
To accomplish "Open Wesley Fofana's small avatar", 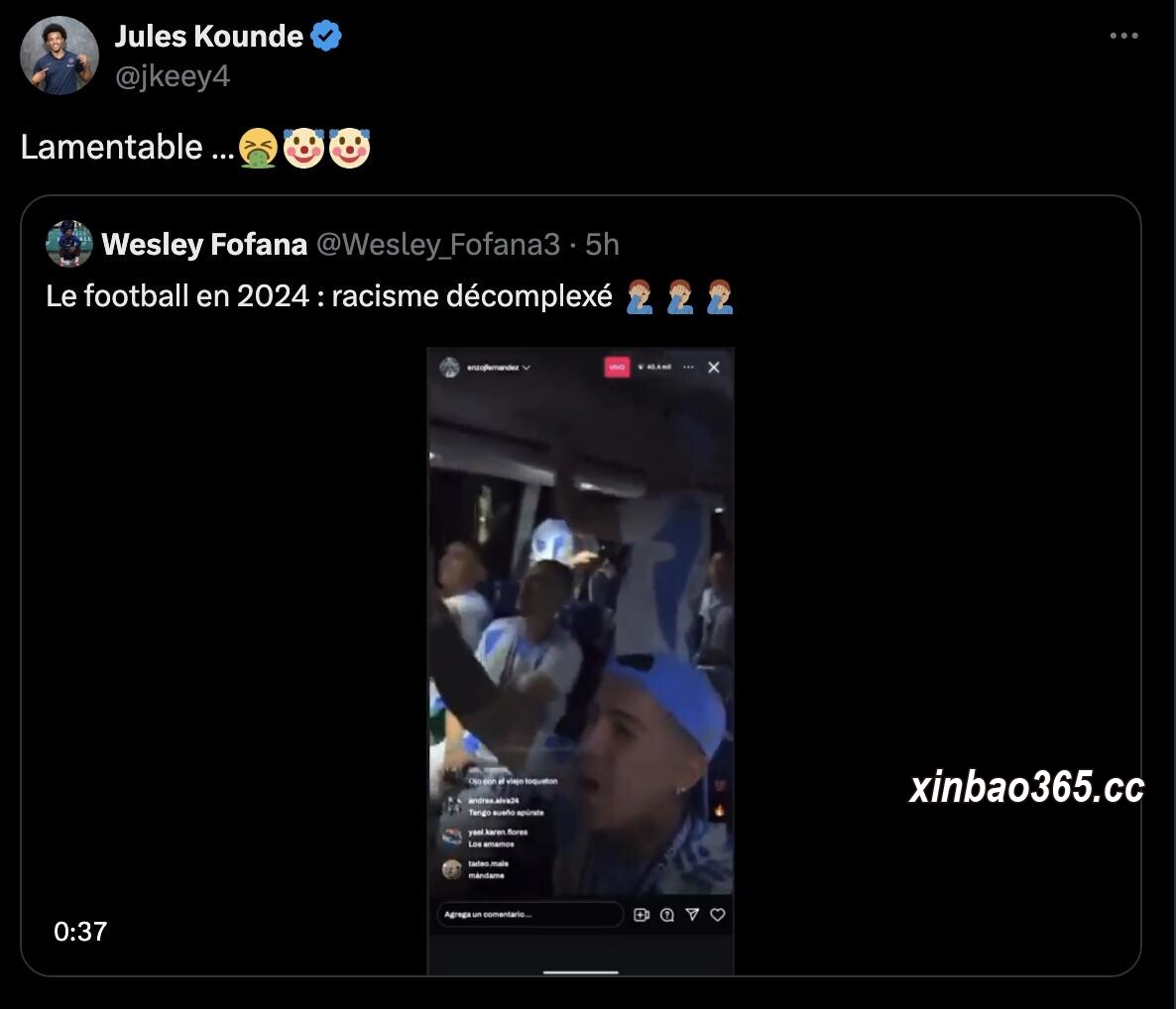I will (x=69, y=244).
